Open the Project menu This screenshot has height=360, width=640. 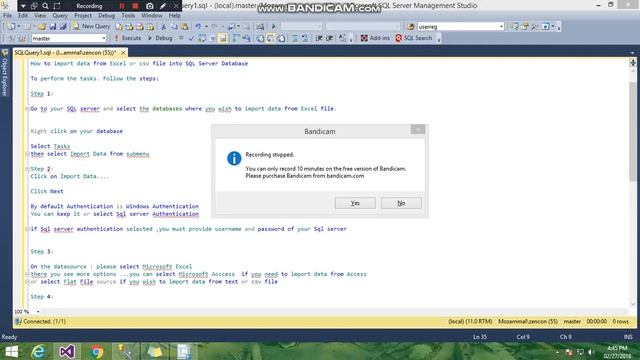coord(83,16)
